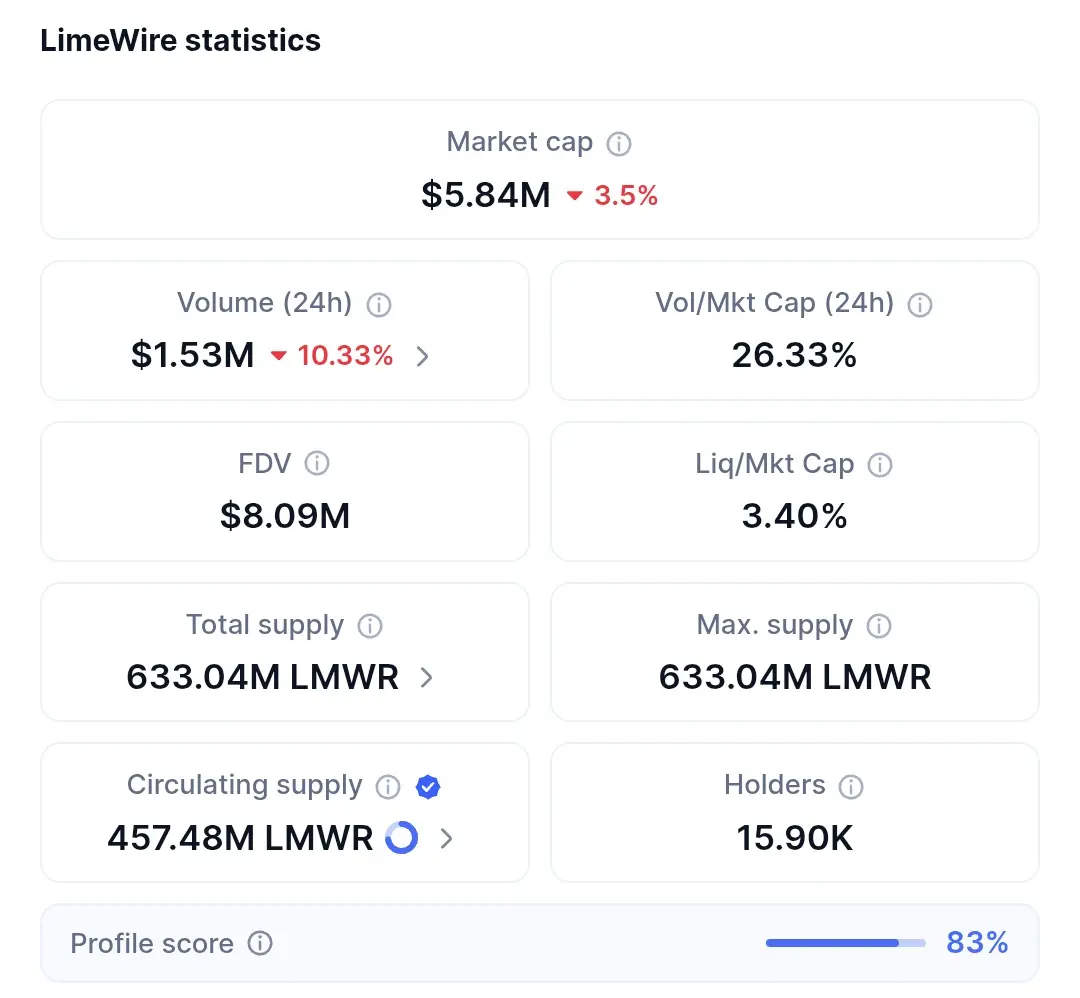Expand Circulating supply chevron arrow
Screen dimensions: 1080x998
click(x=447, y=838)
